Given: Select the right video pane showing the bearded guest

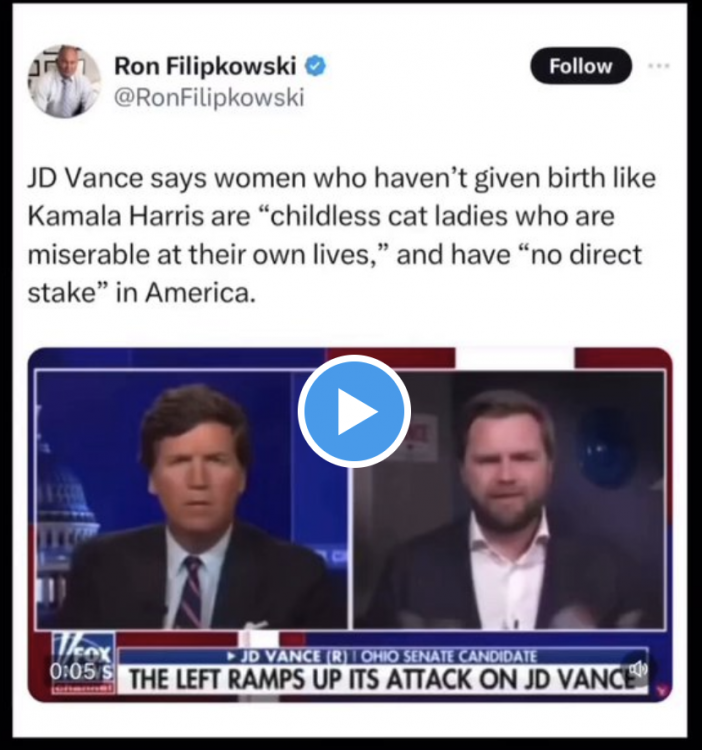Looking at the screenshot, I should [509, 499].
